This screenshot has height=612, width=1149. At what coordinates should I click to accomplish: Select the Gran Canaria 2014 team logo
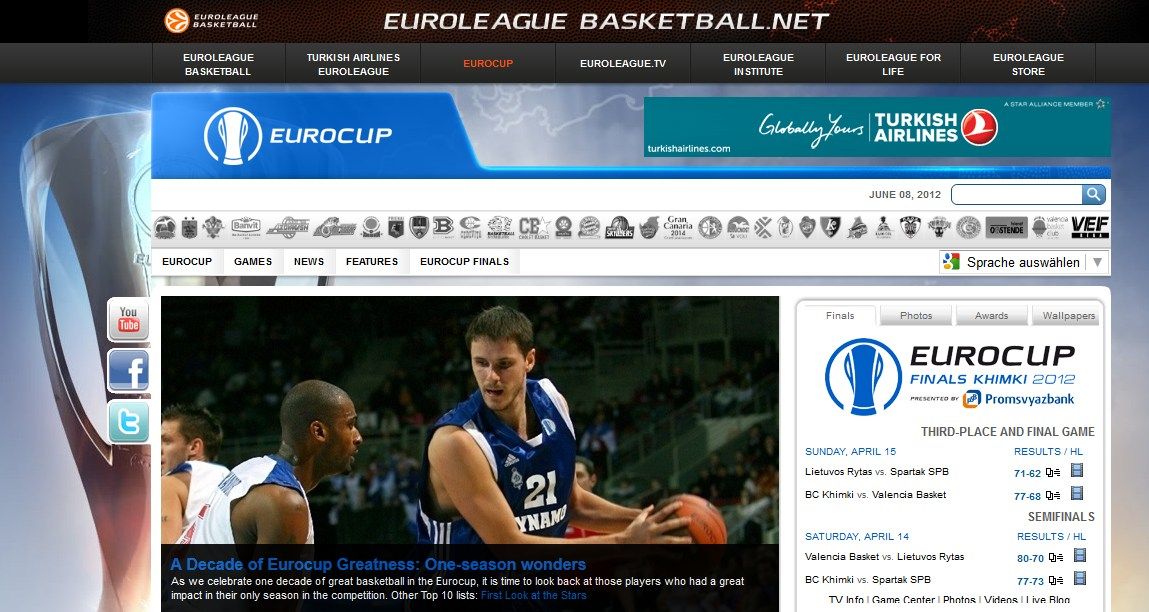click(x=678, y=228)
